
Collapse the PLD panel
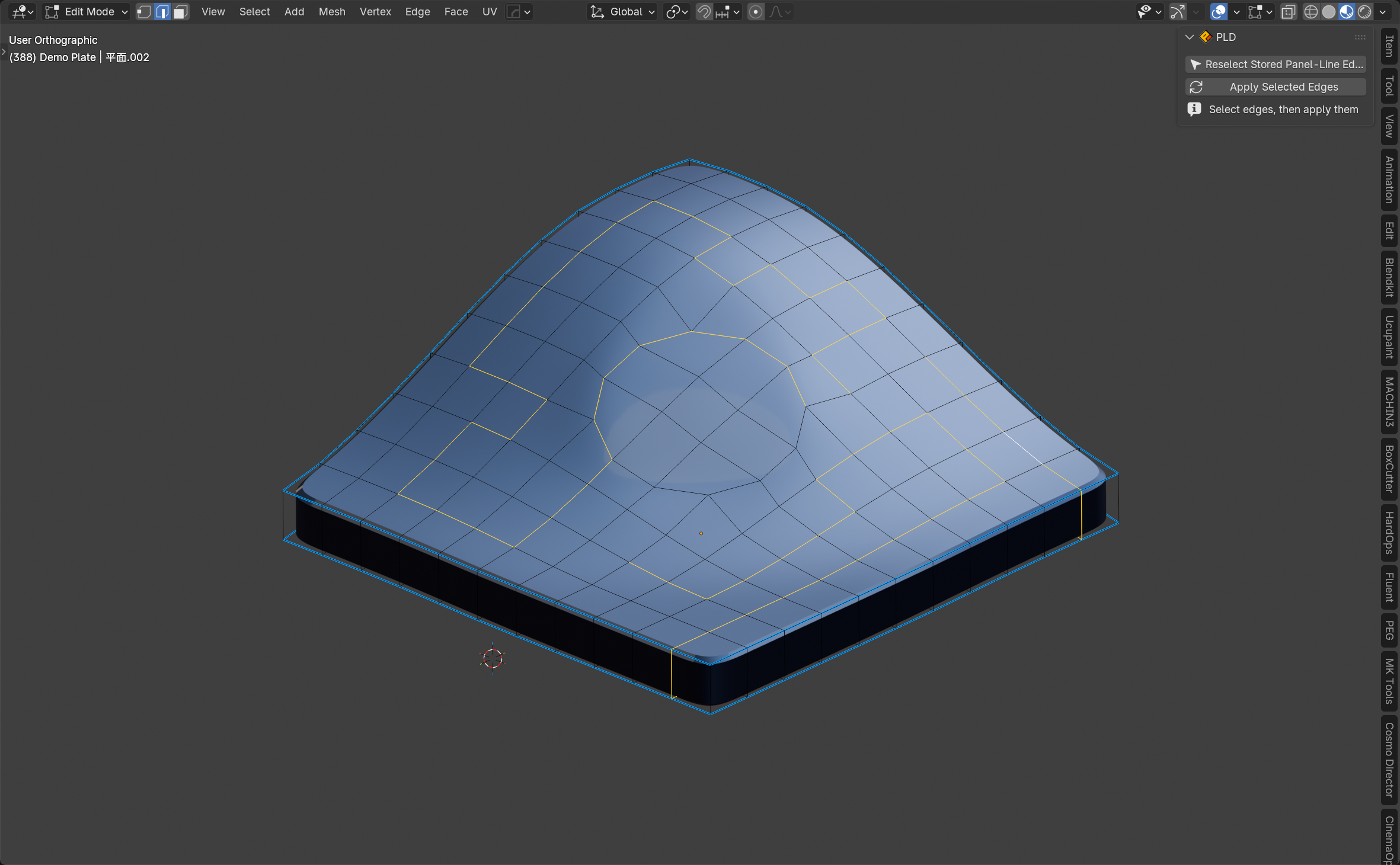pyautogui.click(x=1189, y=37)
